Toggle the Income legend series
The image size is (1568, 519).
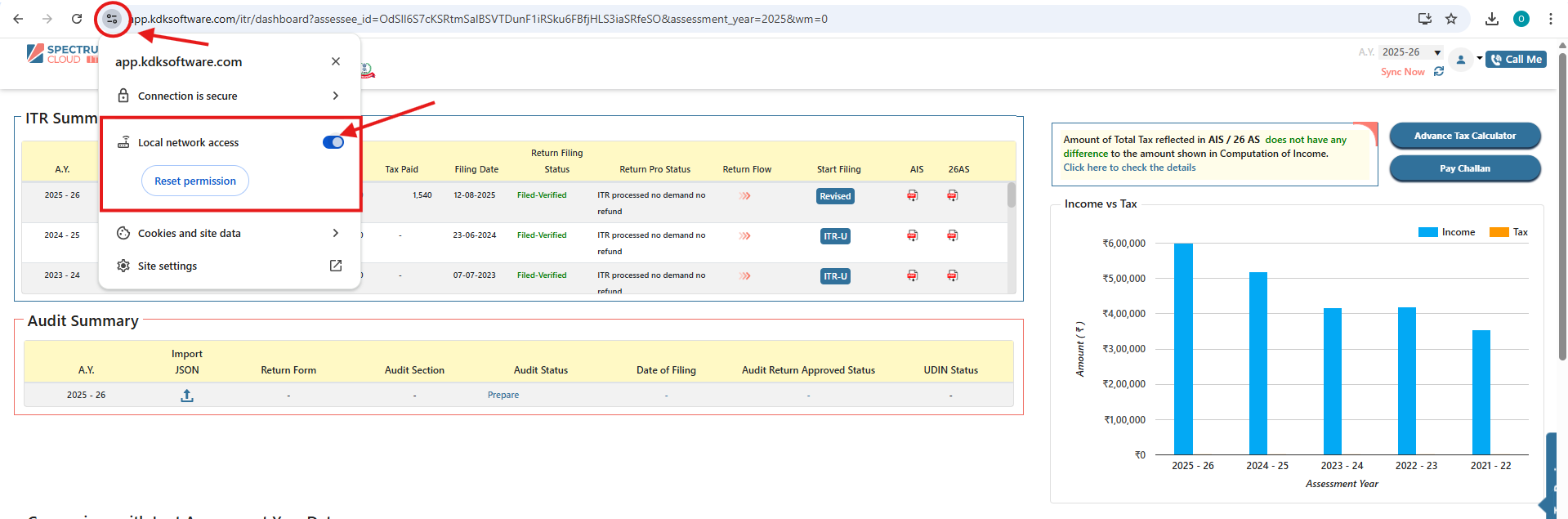click(1446, 232)
